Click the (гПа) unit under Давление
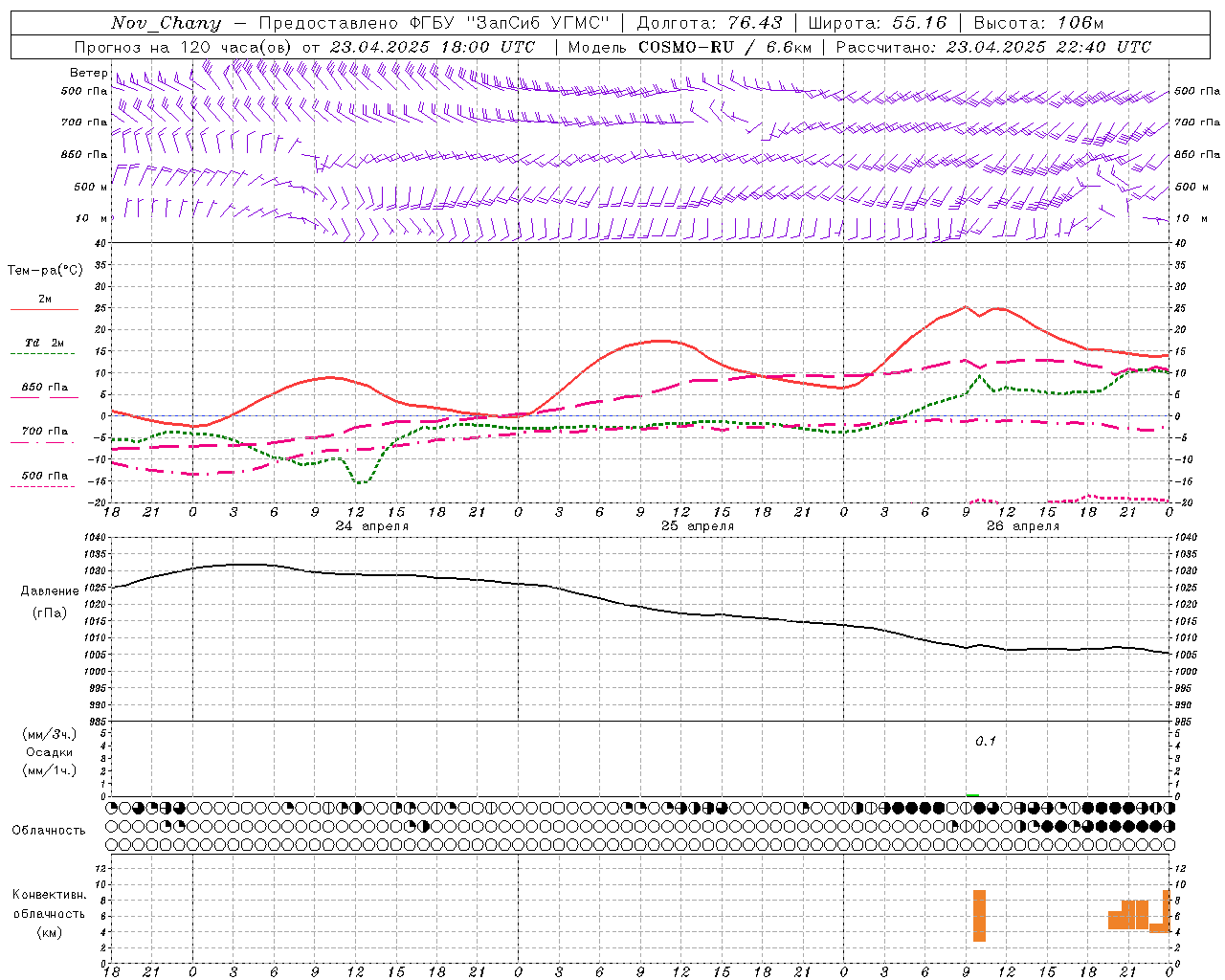The height and width of the screenshot is (980, 1225). click(49, 613)
